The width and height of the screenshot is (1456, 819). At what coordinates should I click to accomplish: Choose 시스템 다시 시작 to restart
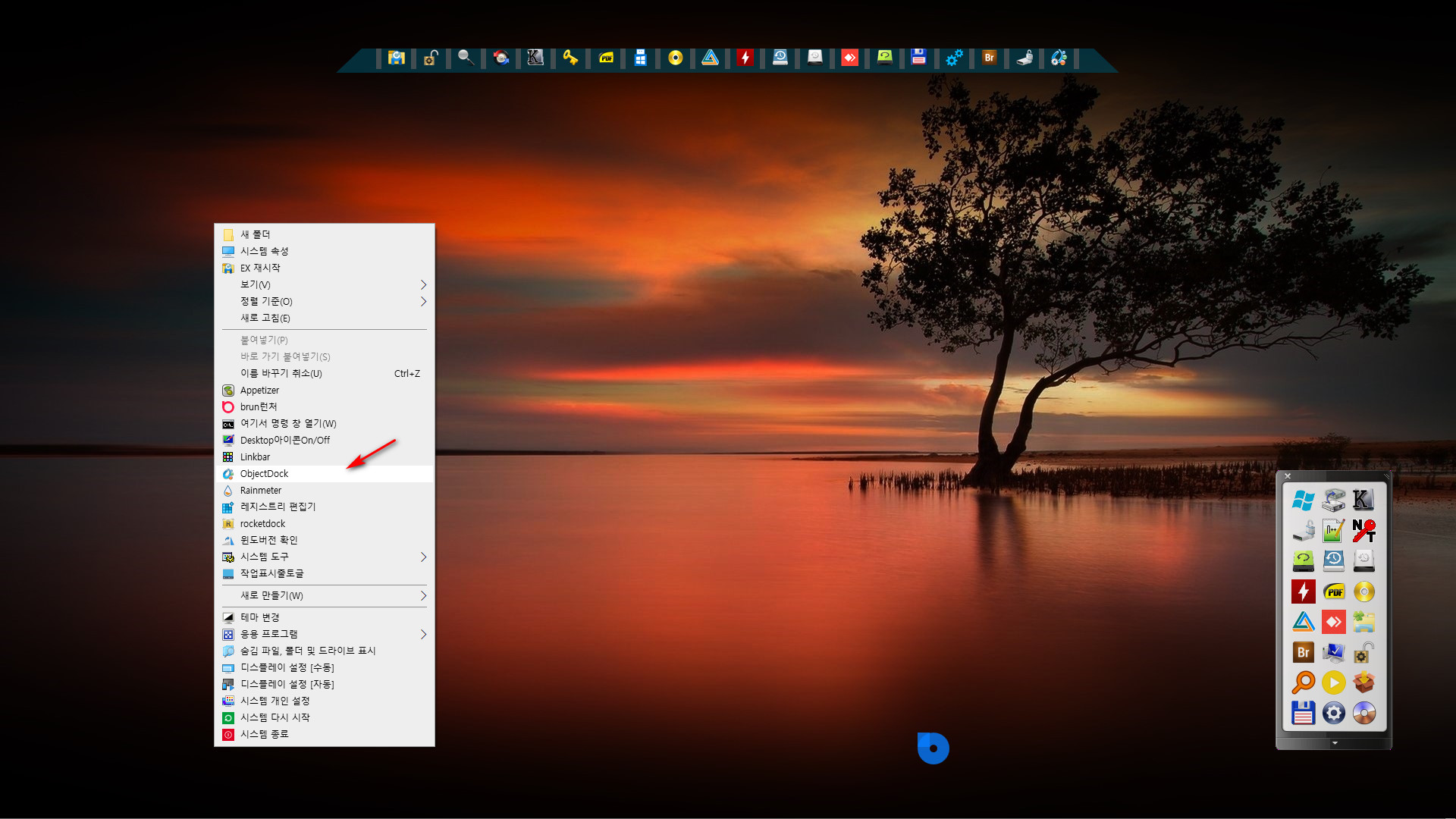325,717
